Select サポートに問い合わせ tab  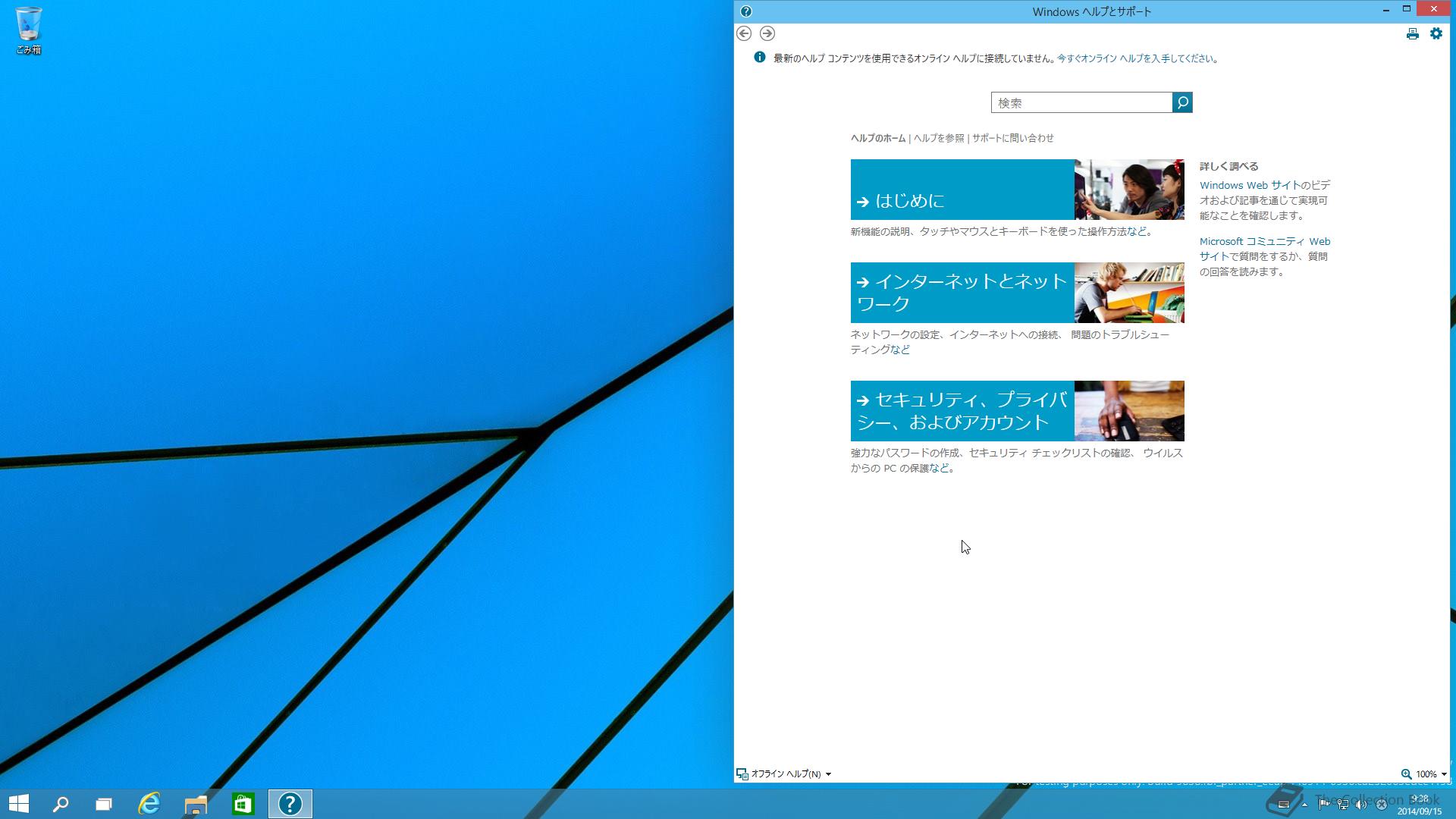click(1013, 138)
